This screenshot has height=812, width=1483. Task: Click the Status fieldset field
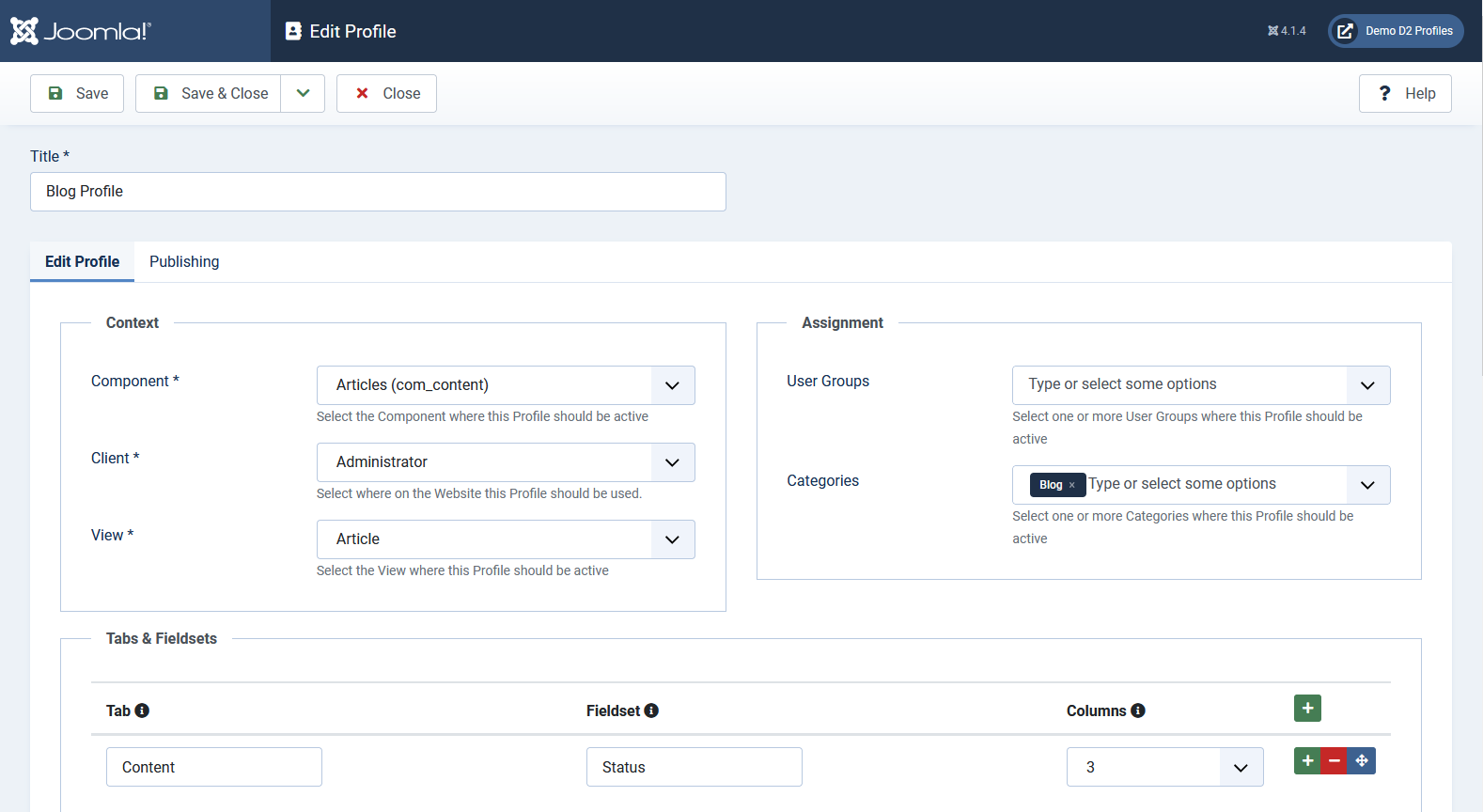click(x=695, y=767)
